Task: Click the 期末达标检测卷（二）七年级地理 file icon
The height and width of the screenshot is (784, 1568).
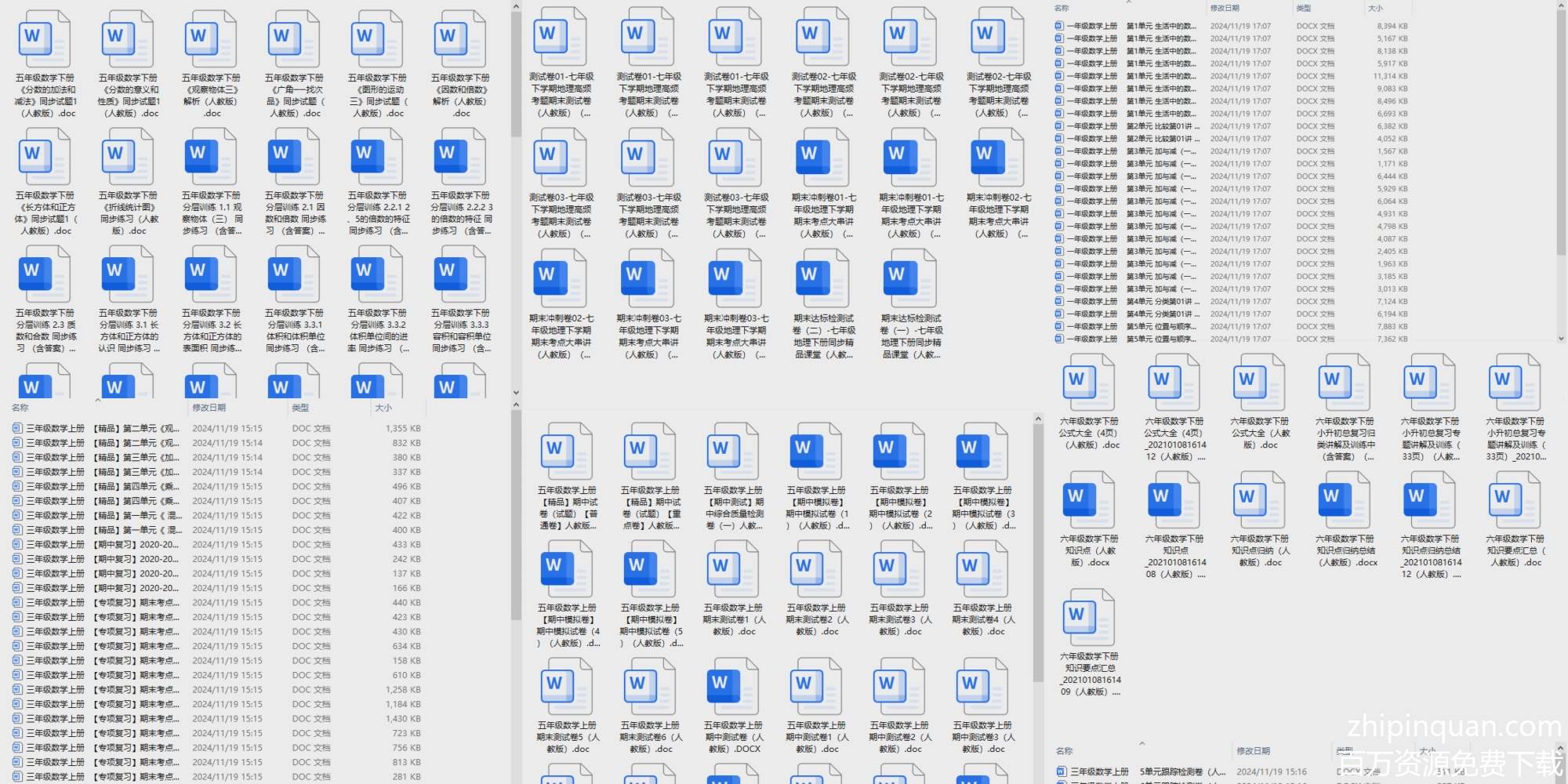Action: (822, 278)
